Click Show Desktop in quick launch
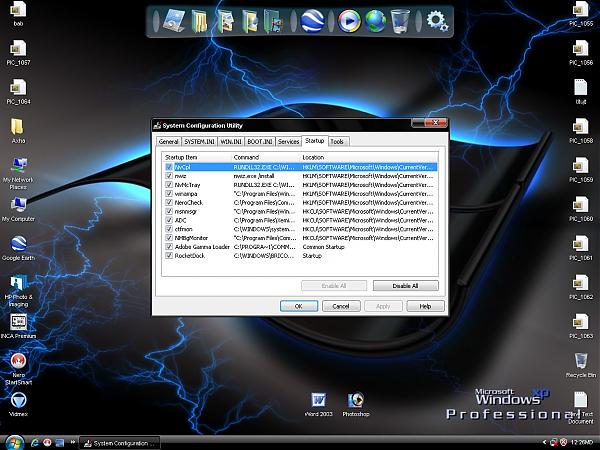Screen dimensions: 600x450 point(60,443)
